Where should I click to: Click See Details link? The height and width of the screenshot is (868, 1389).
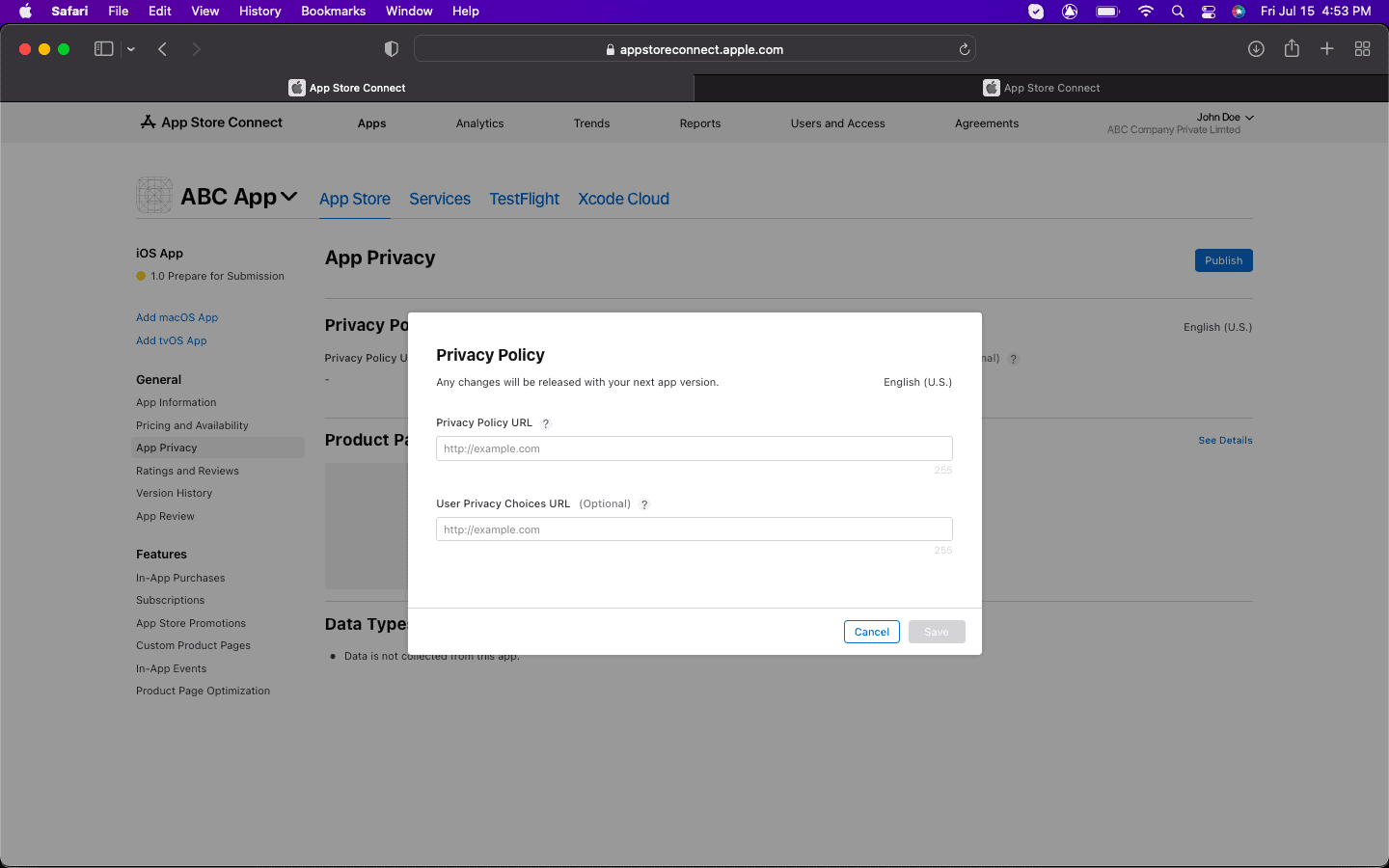pos(1225,440)
